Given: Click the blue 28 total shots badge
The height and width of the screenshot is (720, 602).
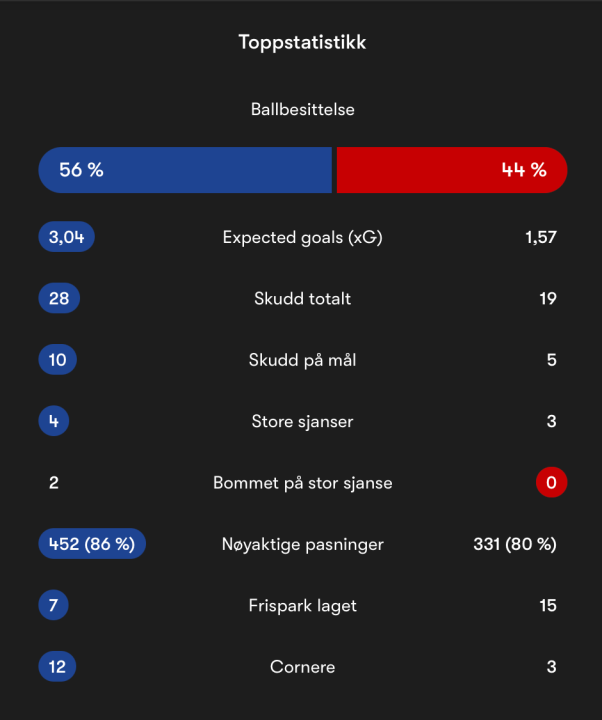Looking at the screenshot, I should click(58, 299).
